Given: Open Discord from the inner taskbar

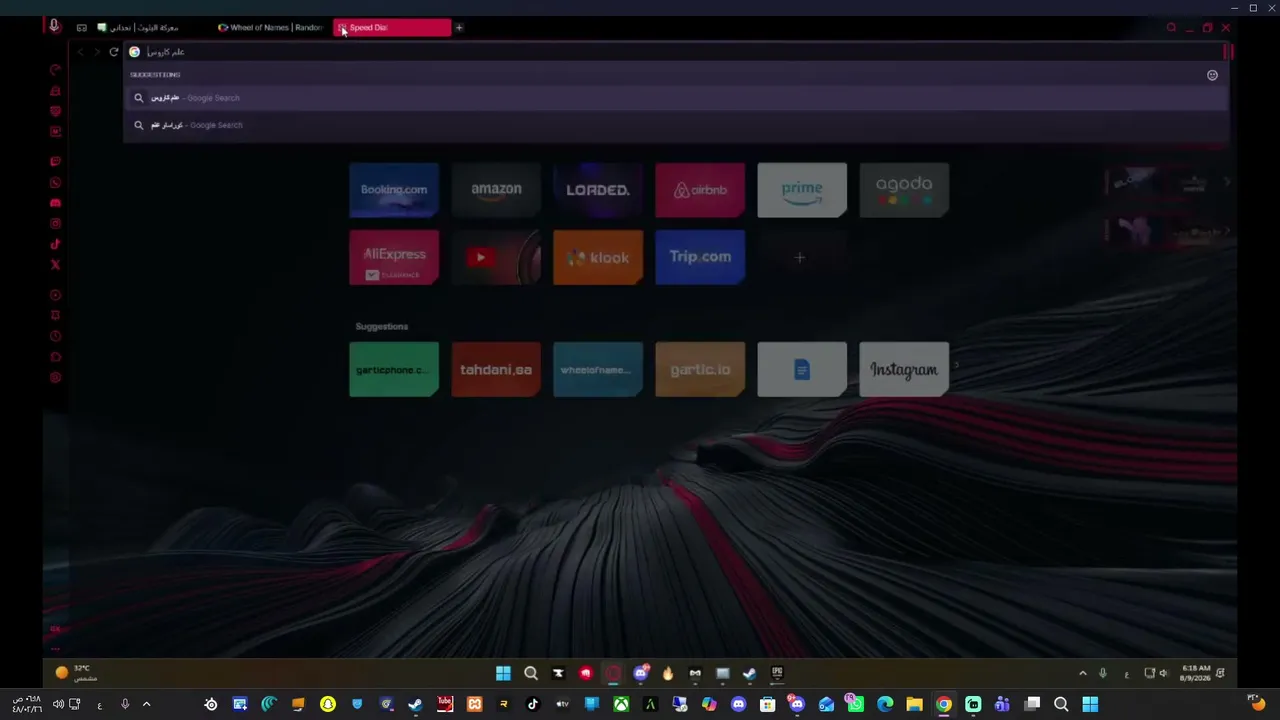Looking at the screenshot, I should click(x=641, y=673).
